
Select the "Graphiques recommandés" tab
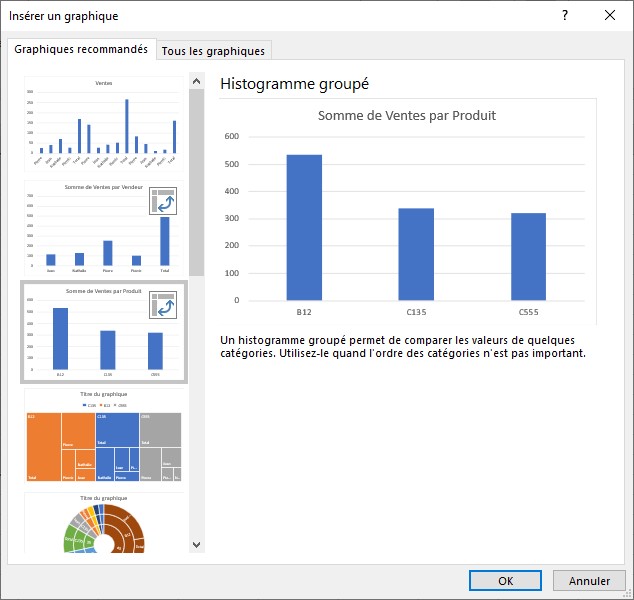pos(81,49)
